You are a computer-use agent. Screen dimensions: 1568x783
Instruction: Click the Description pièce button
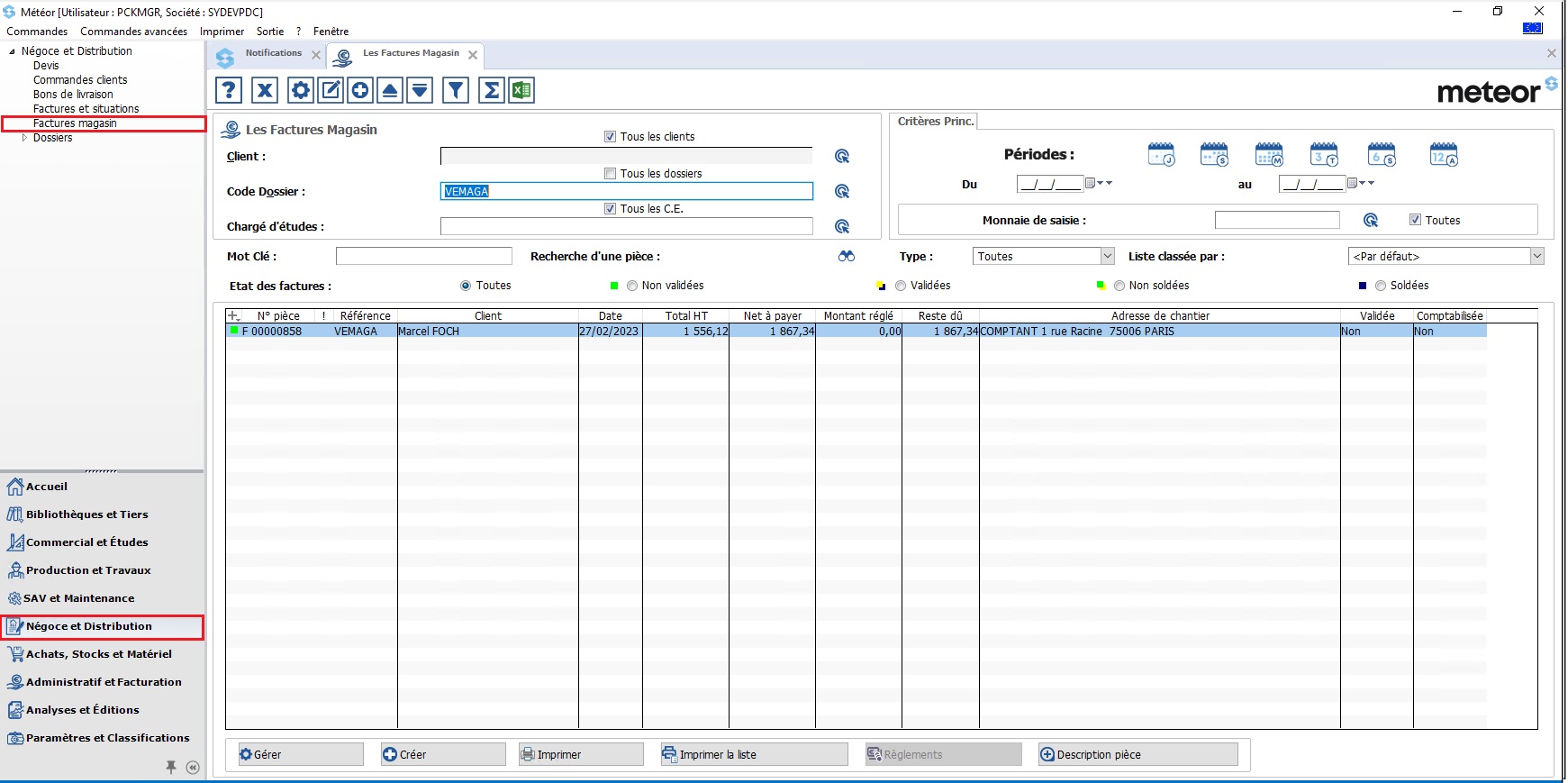click(1138, 755)
